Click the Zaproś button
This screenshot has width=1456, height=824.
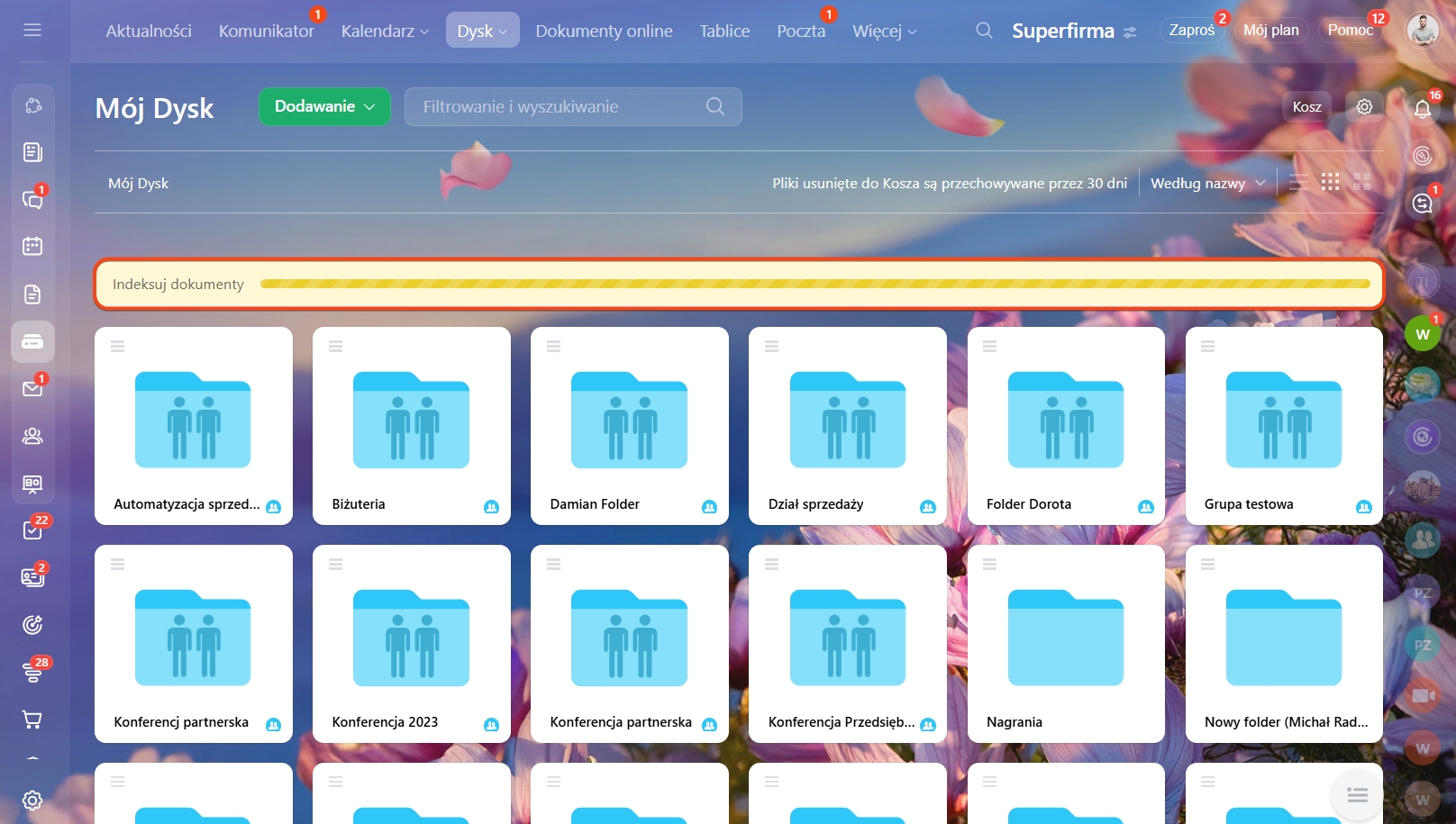click(1191, 30)
